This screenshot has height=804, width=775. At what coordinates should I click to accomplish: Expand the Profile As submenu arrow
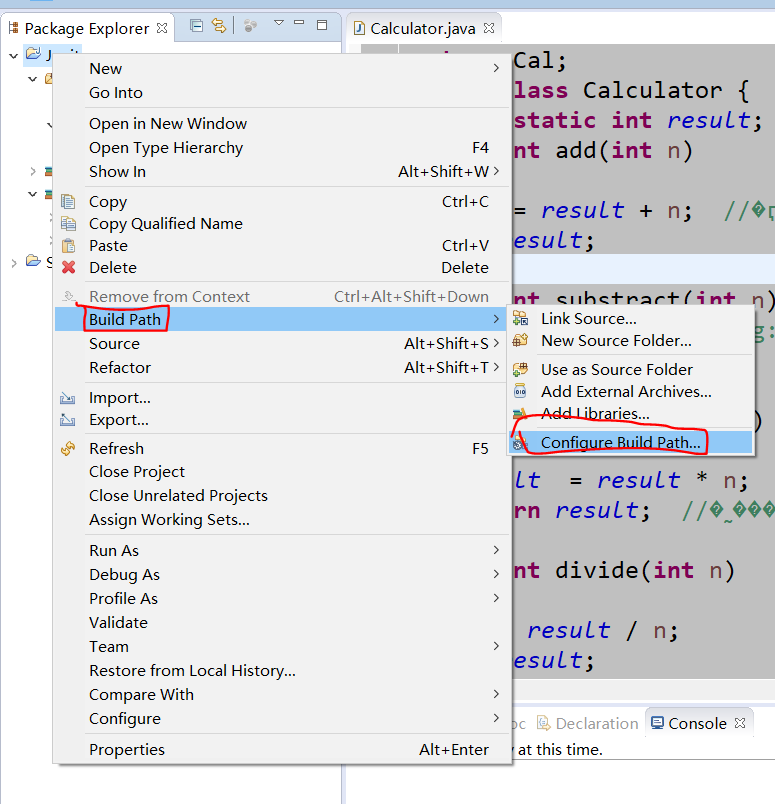pyautogui.click(x=496, y=598)
